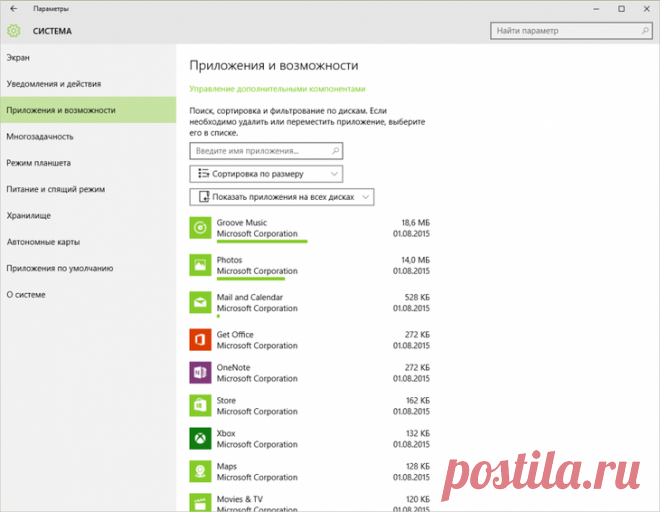Click the 162 КБ size value
Image resolution: width=660 pixels, height=512 pixels.
(x=418, y=400)
